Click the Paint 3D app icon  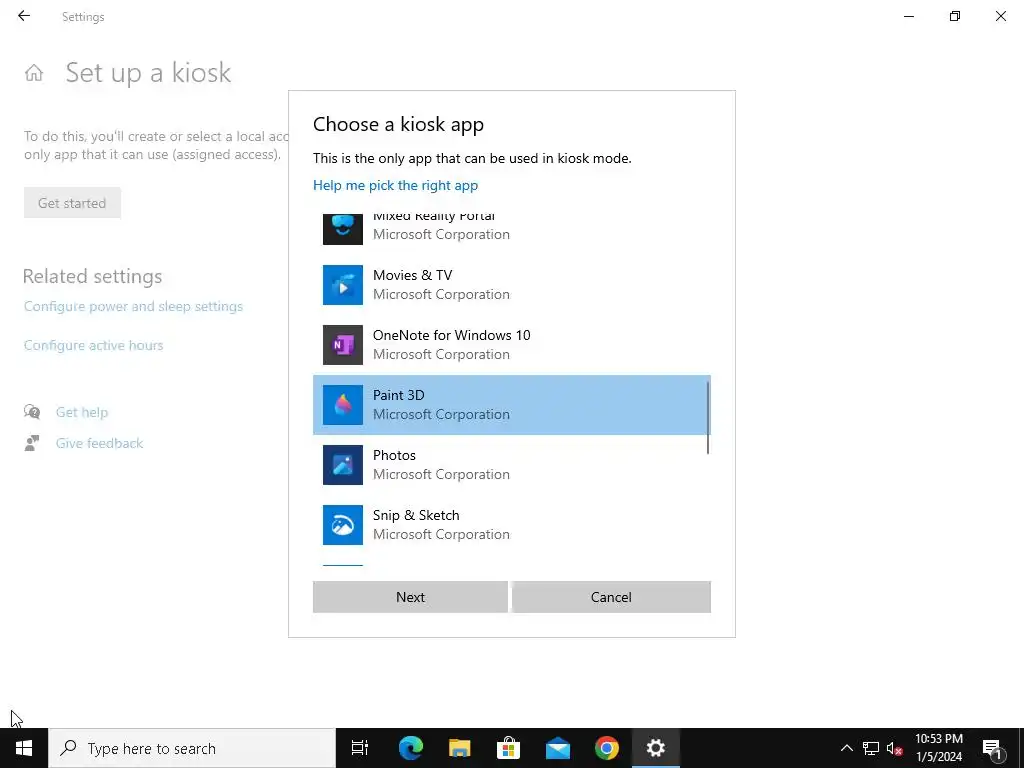pos(343,405)
